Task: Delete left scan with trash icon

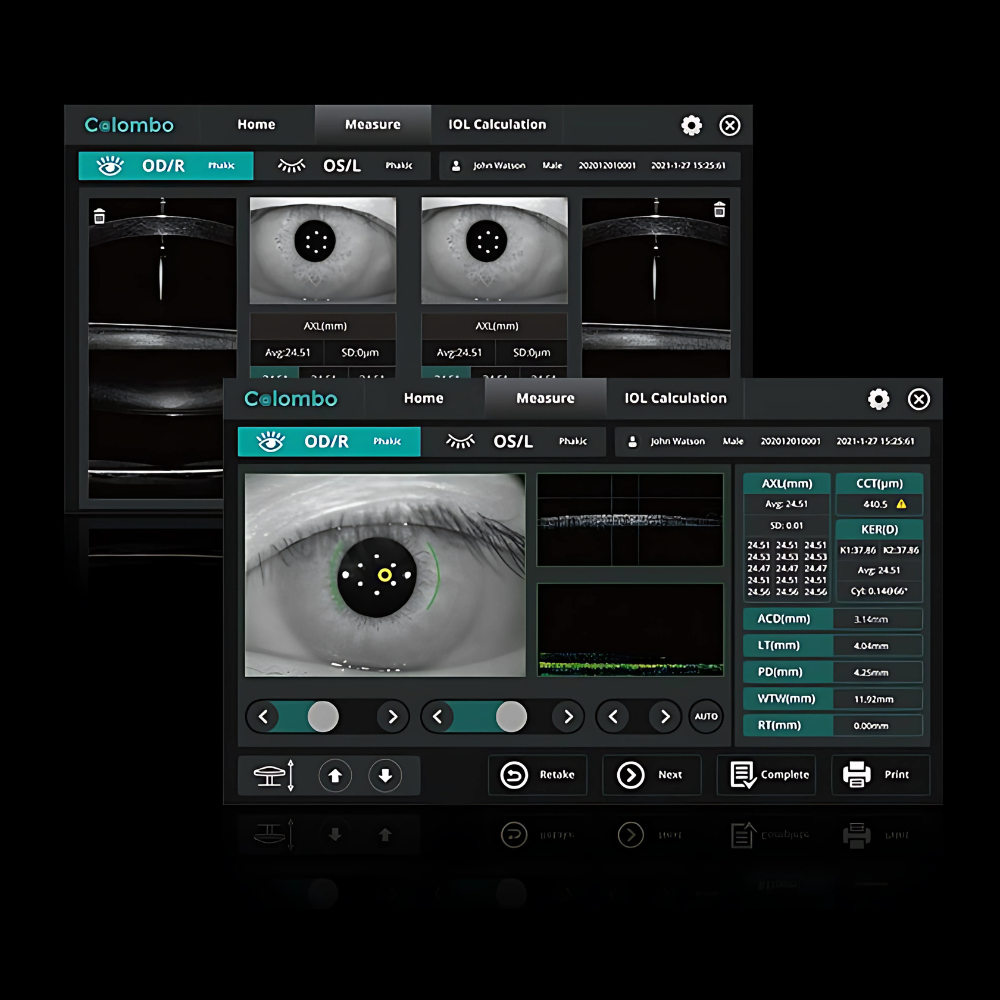Action: click(99, 216)
